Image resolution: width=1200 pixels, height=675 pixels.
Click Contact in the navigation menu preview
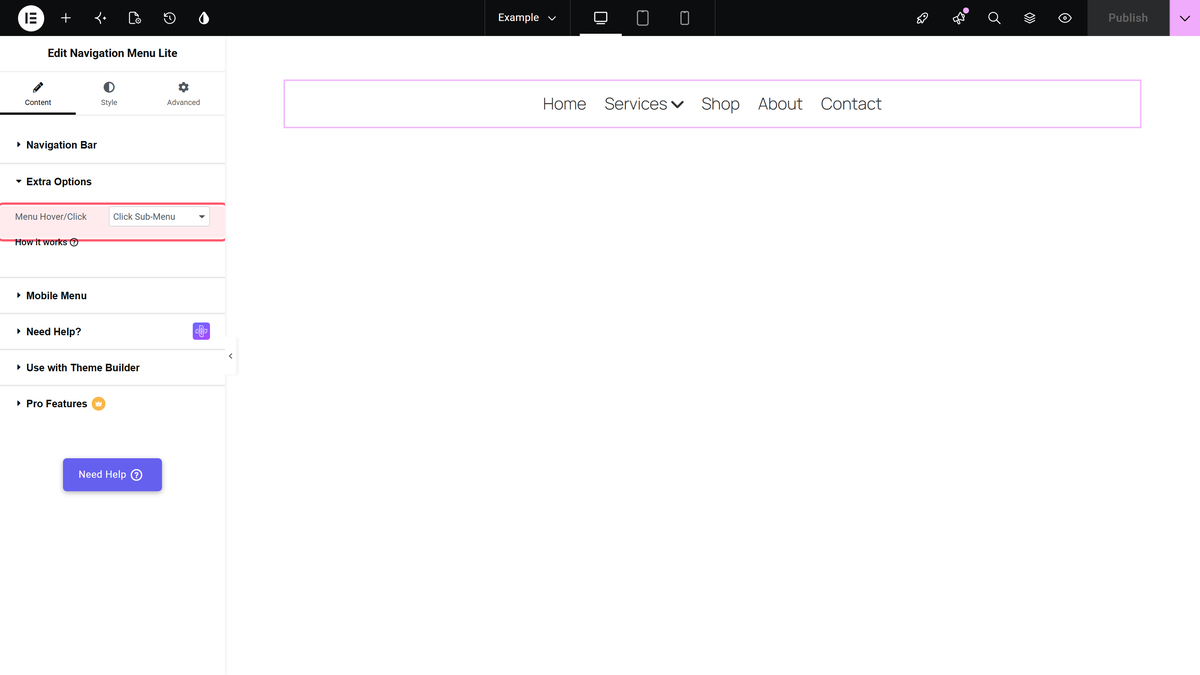point(851,104)
